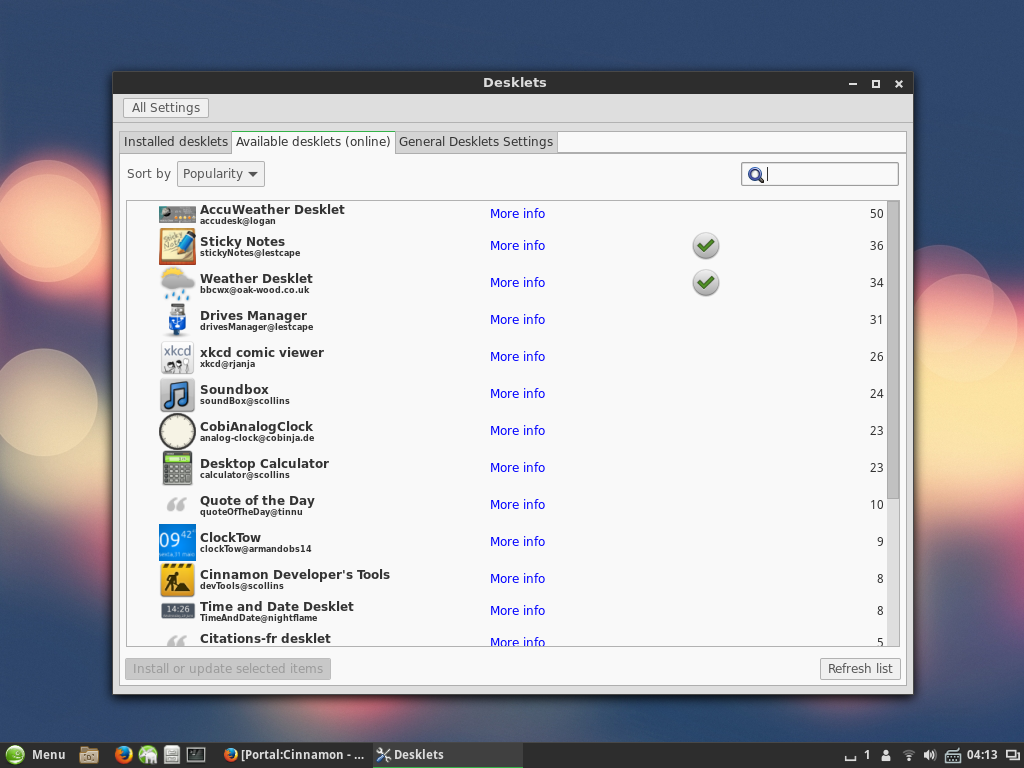Switch to the Installed desklets tab
This screenshot has width=1024, height=768.
[176, 142]
